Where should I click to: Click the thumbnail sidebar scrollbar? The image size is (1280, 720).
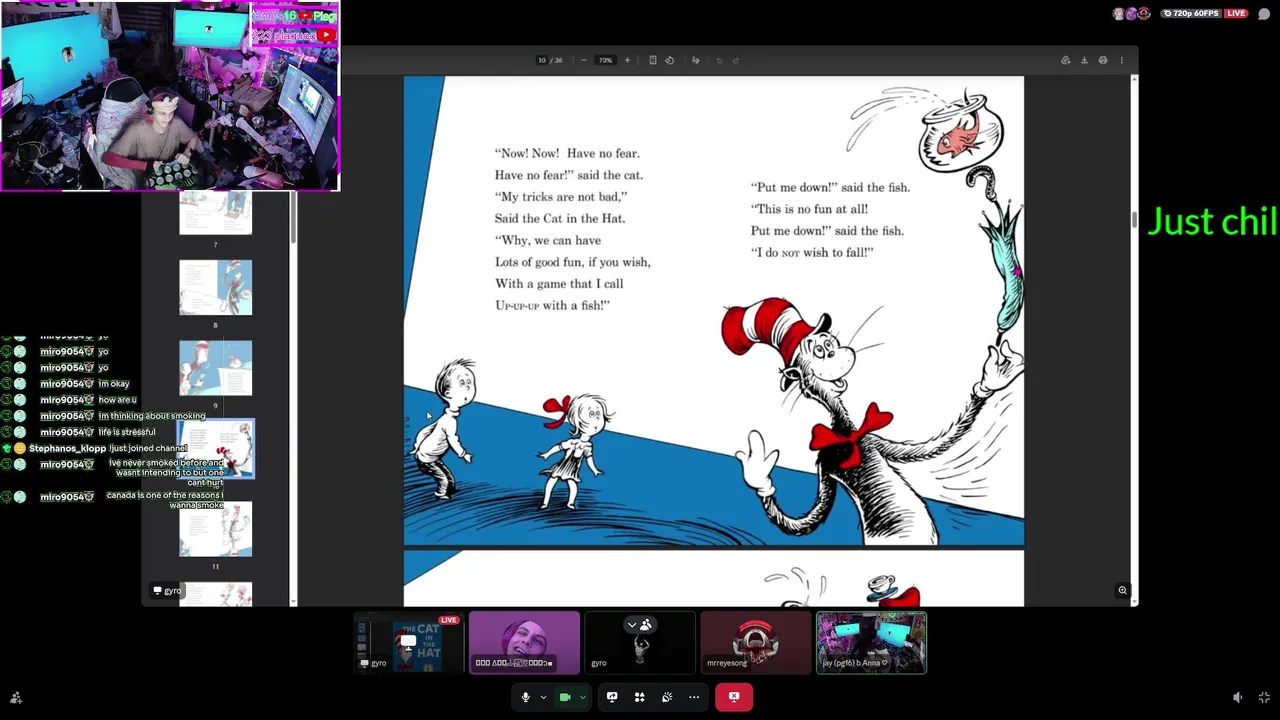[293, 217]
